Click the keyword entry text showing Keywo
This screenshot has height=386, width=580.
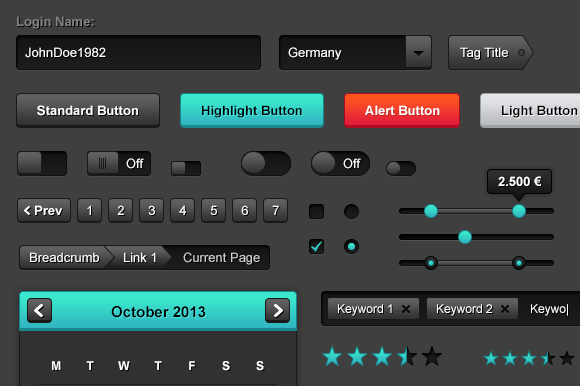pyautogui.click(x=549, y=309)
